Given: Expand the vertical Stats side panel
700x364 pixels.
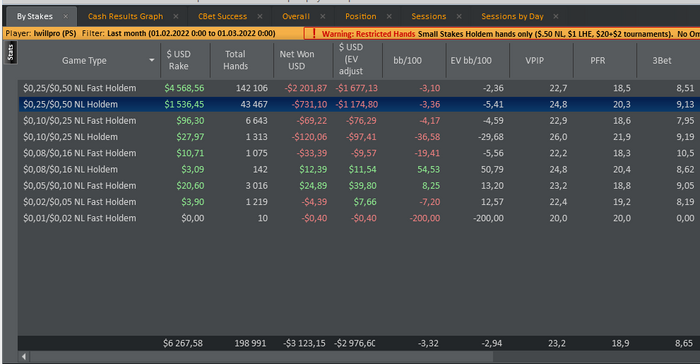Looking at the screenshot, I should click(x=10, y=53).
